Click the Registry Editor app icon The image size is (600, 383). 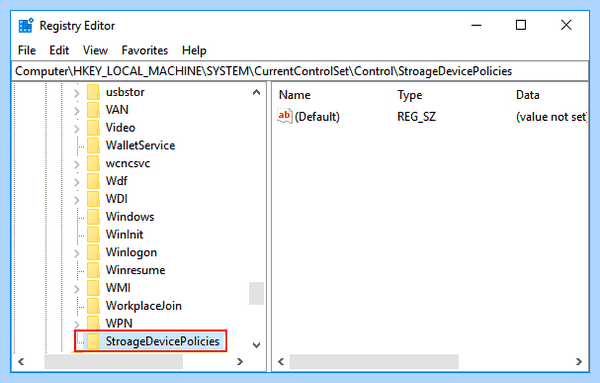26,26
